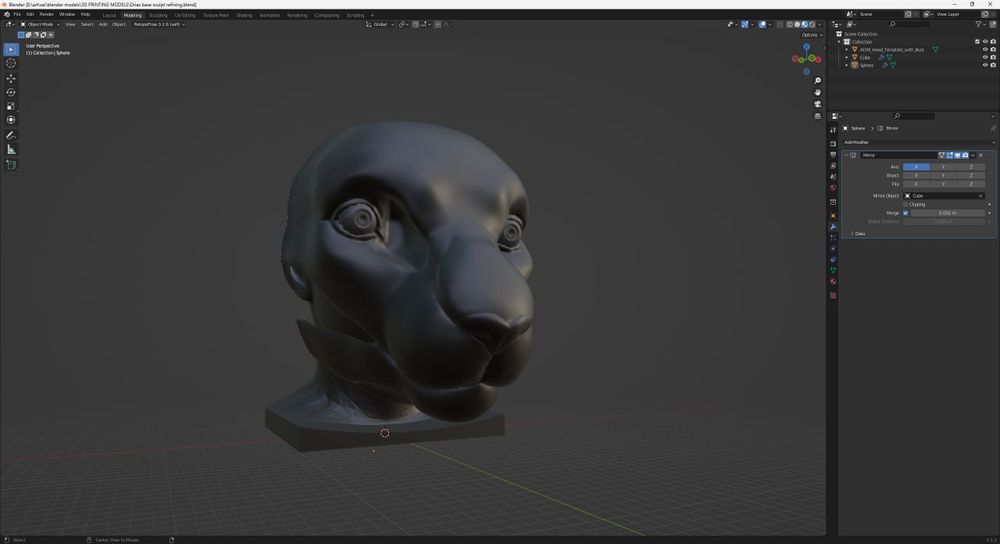Uncheck the Merge checkbox
The height and width of the screenshot is (544, 1000).
point(906,213)
